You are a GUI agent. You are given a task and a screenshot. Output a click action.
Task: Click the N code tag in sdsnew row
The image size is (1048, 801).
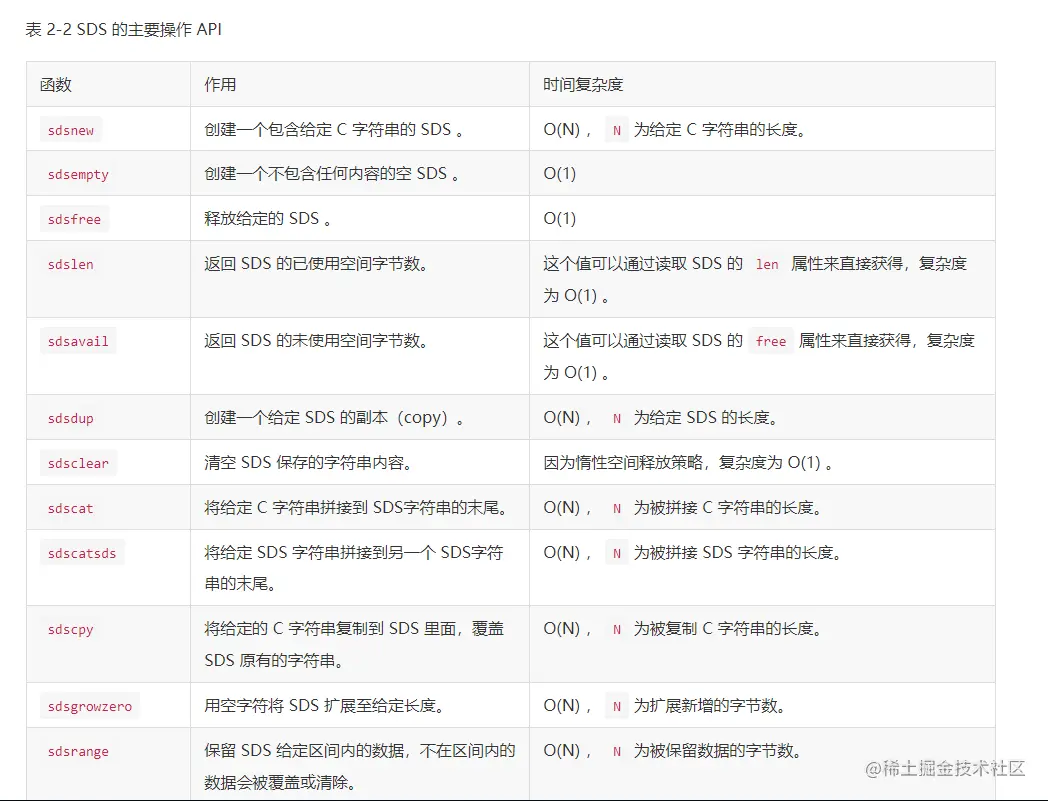617,130
